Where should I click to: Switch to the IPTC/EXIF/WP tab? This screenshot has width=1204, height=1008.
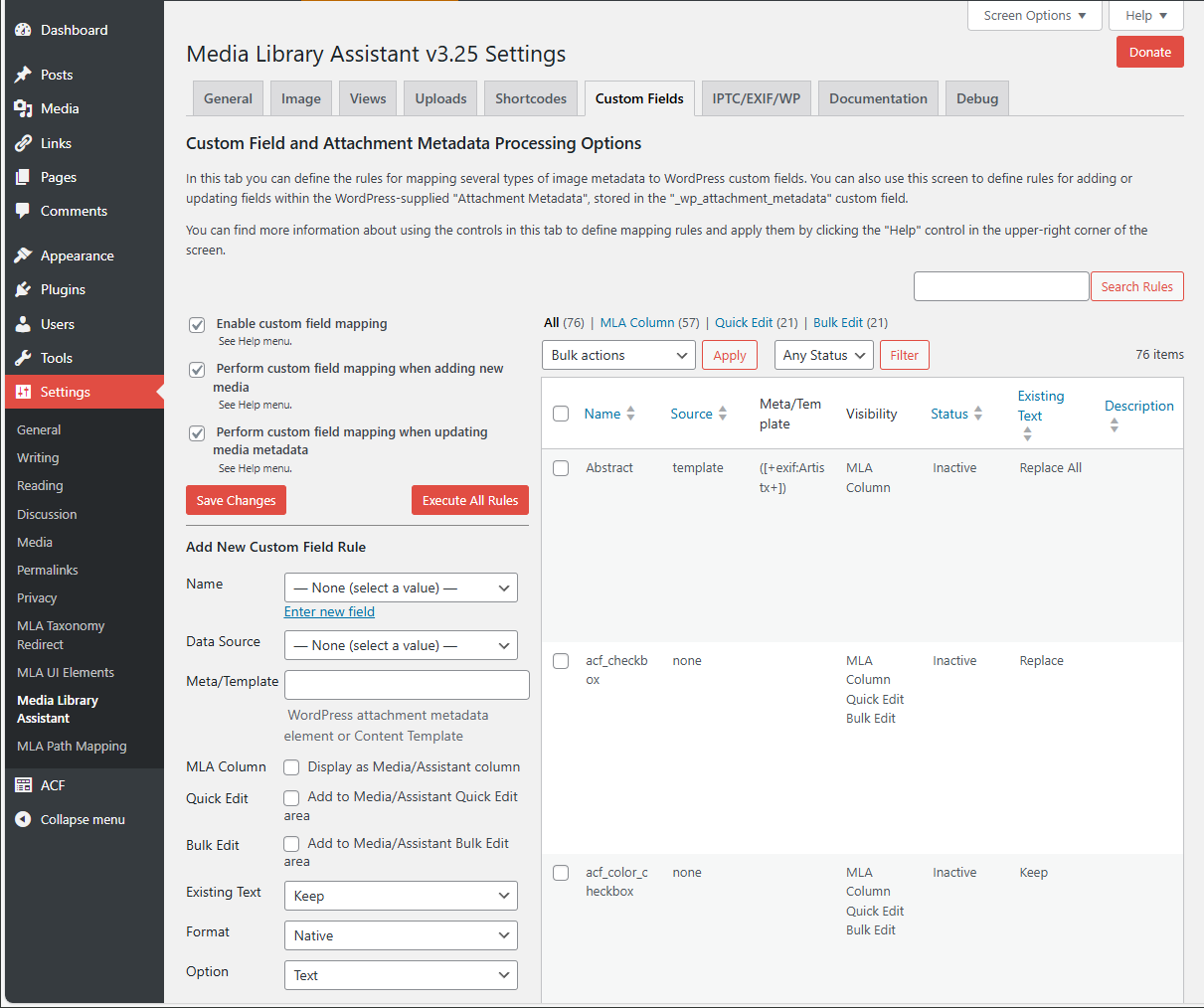pos(756,97)
